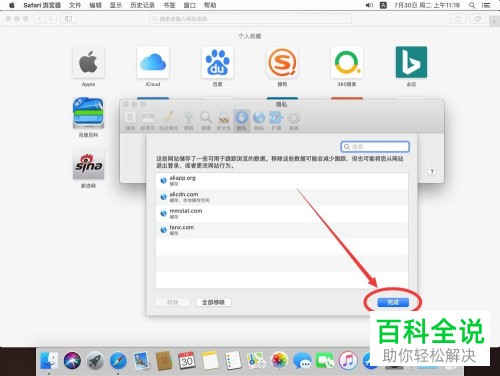Click the Safari address bar
The height and width of the screenshot is (376, 500).
(250, 19)
